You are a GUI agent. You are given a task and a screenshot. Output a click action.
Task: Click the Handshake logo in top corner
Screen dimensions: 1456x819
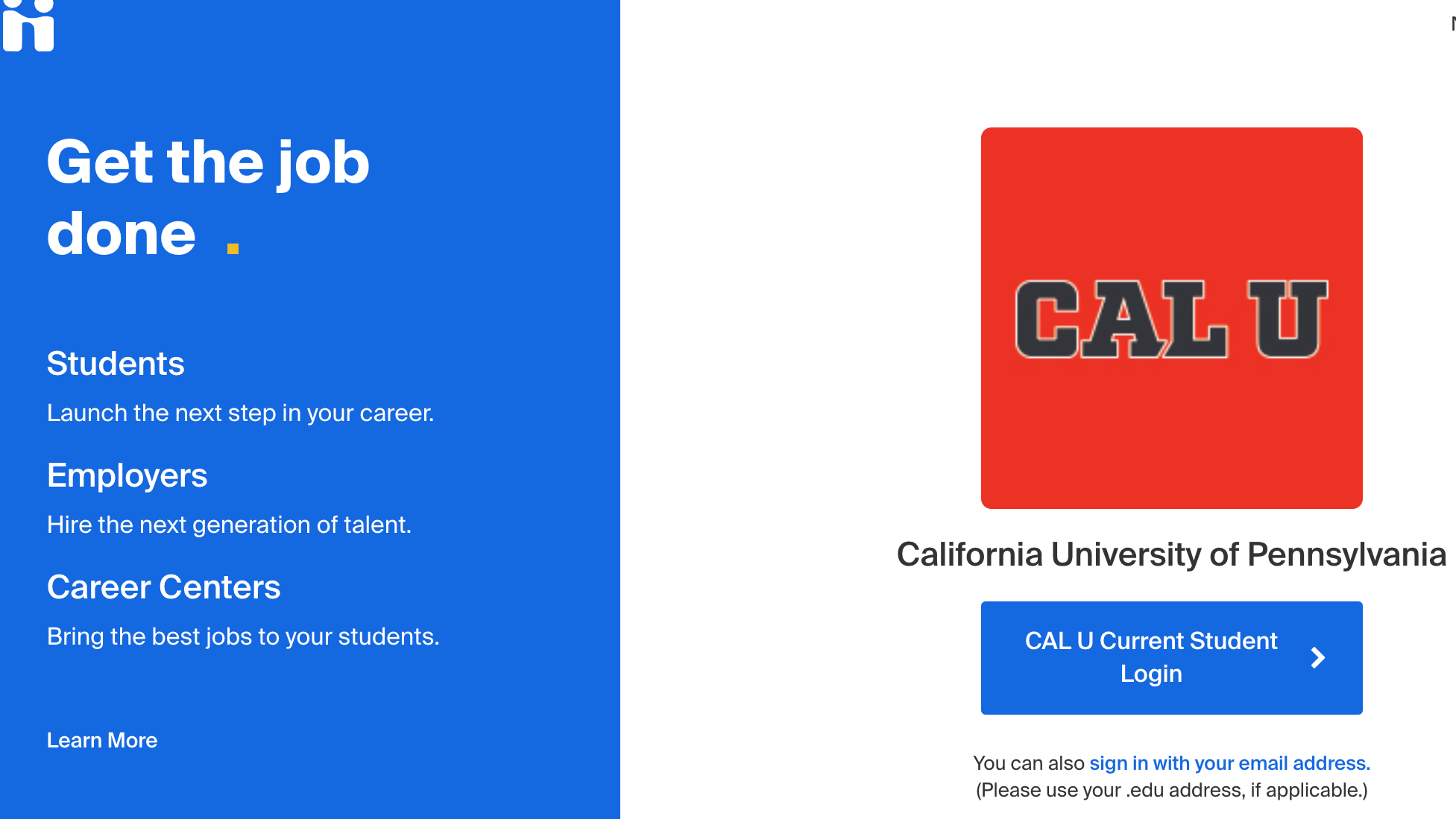[x=28, y=25]
